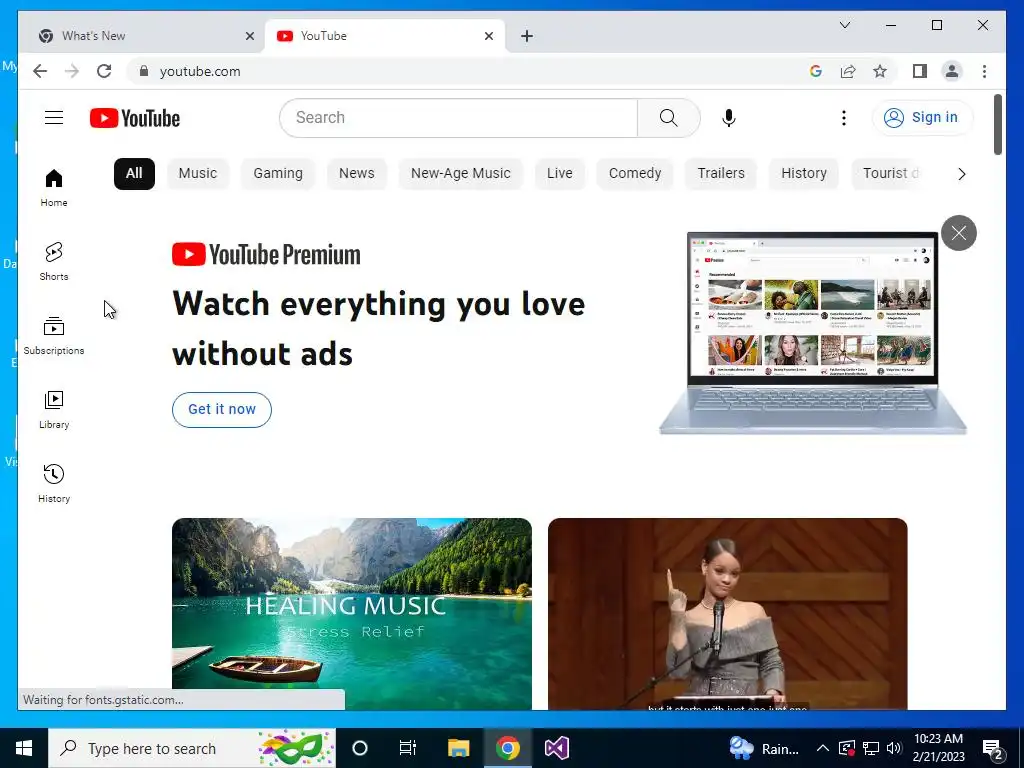Open the YouTube hamburger guide menu
Screen dimensions: 1024x768
pos(54,118)
